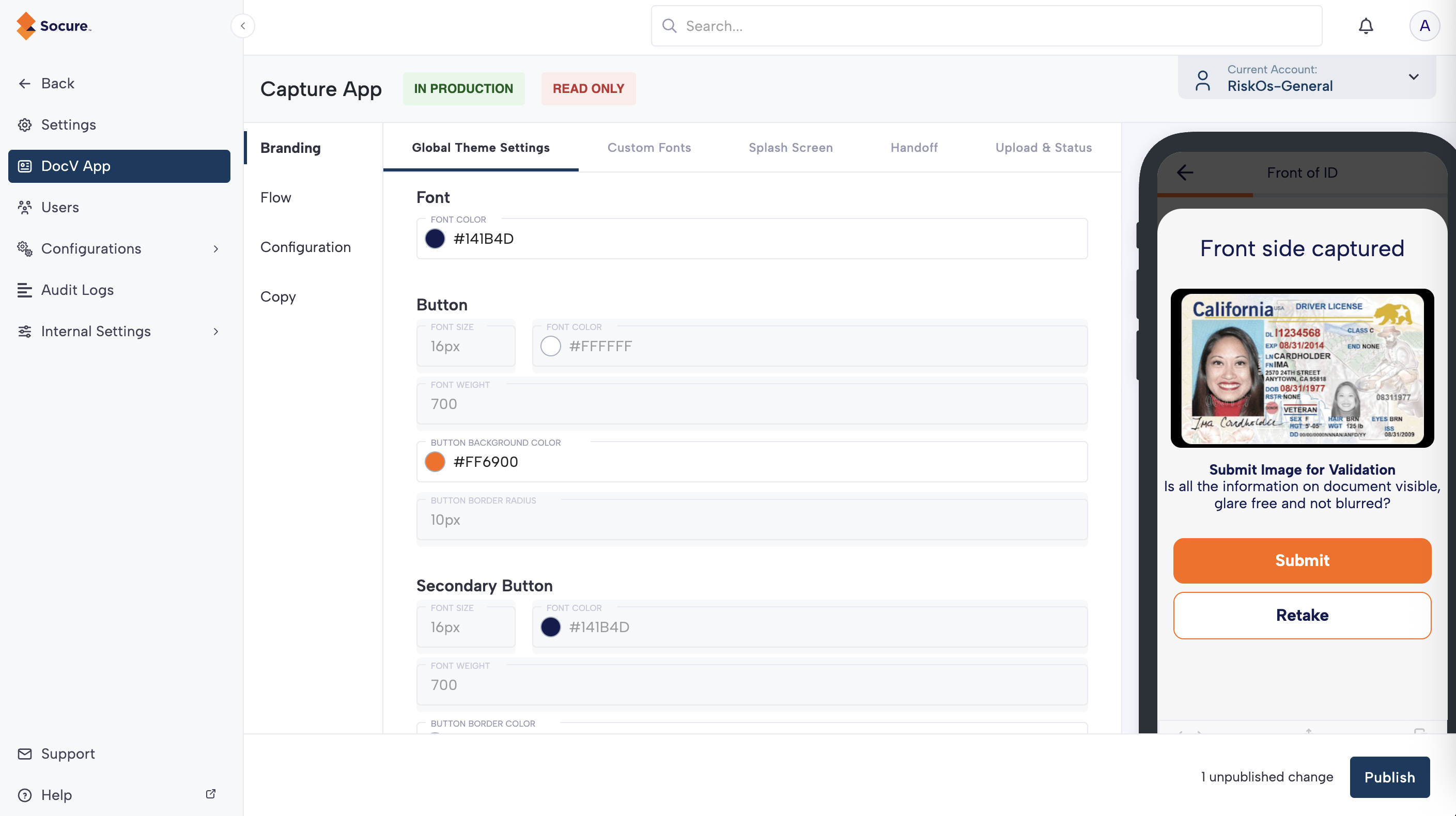Click the Publish button

point(1389,777)
